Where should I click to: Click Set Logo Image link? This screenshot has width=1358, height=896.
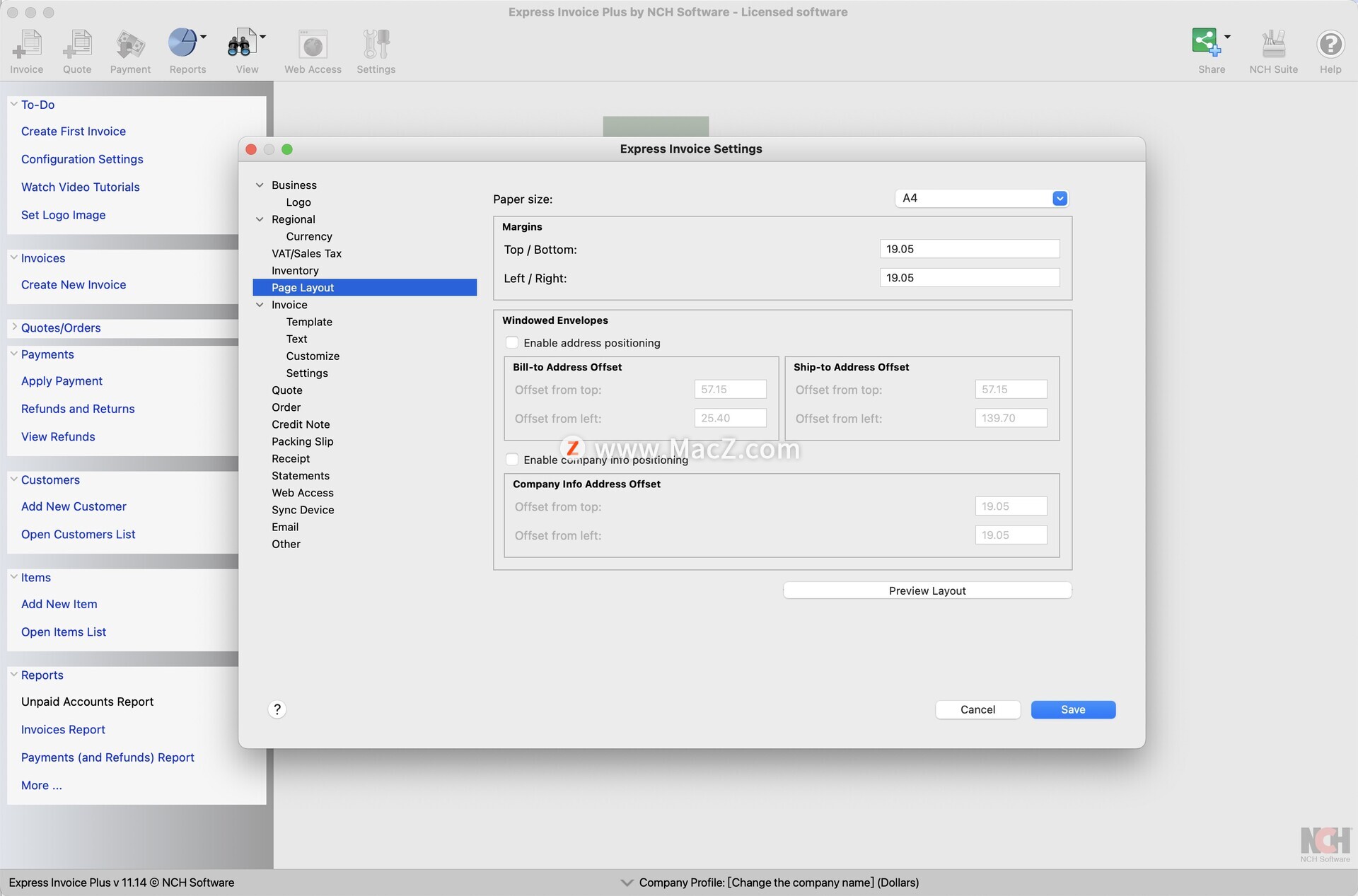(63, 215)
